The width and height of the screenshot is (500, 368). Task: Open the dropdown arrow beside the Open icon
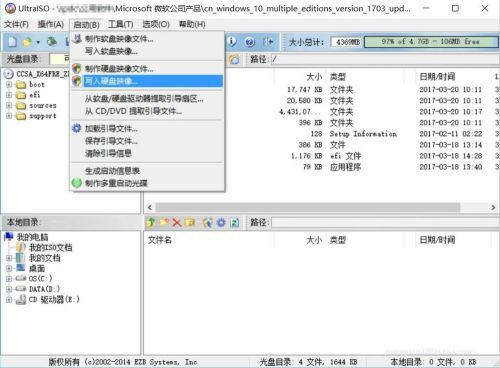coord(38,42)
